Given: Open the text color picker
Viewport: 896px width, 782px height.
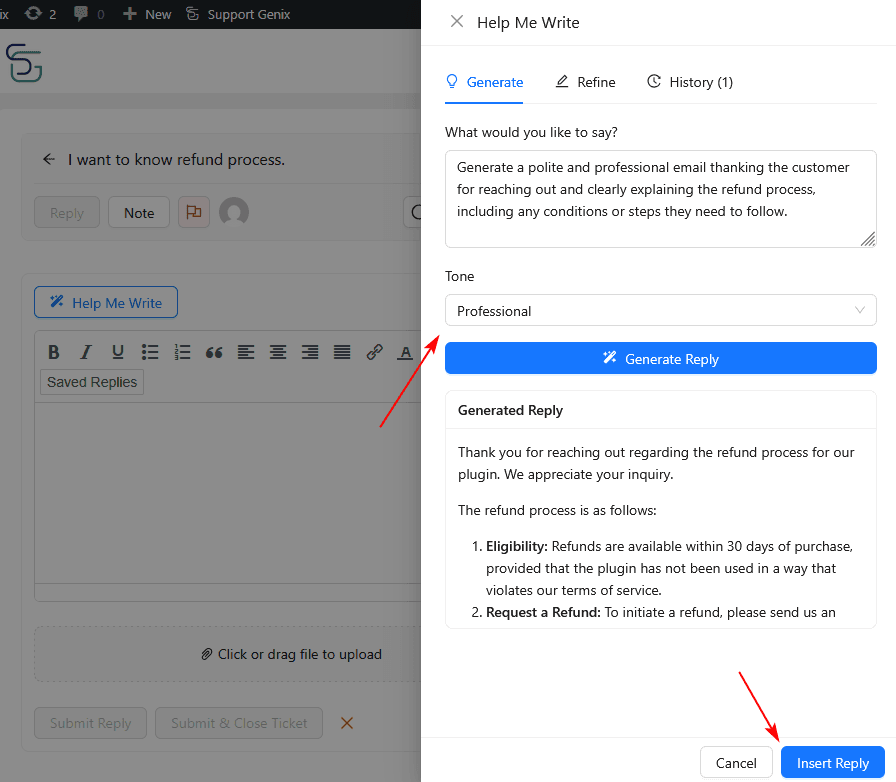Looking at the screenshot, I should pyautogui.click(x=405, y=352).
